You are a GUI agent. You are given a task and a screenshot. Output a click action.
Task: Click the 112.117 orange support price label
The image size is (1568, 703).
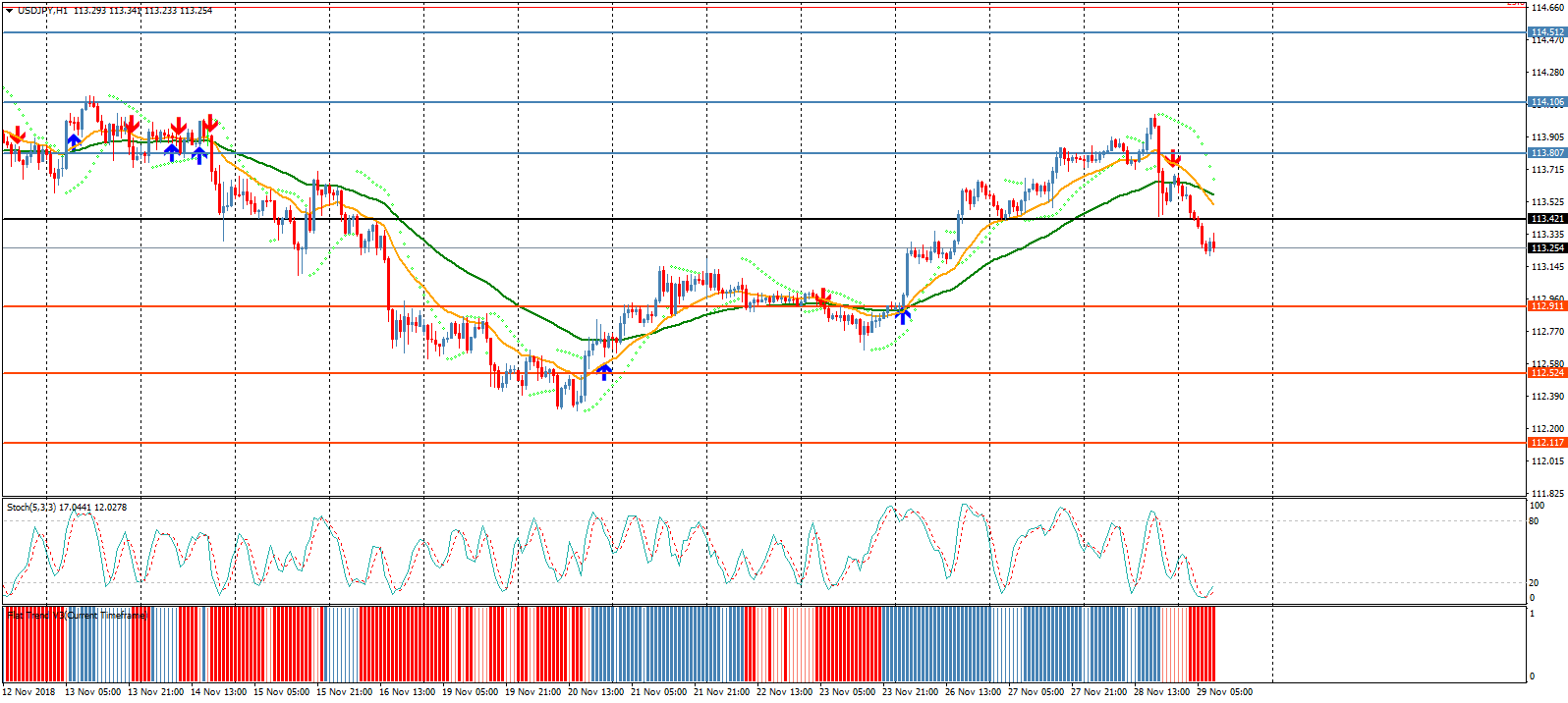pos(1547,443)
